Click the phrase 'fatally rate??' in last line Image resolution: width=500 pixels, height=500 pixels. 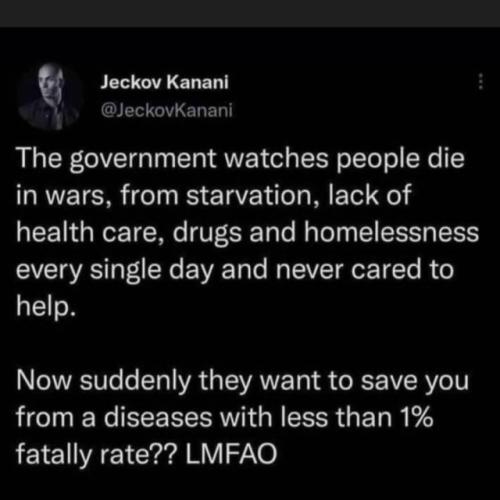pos(95,454)
